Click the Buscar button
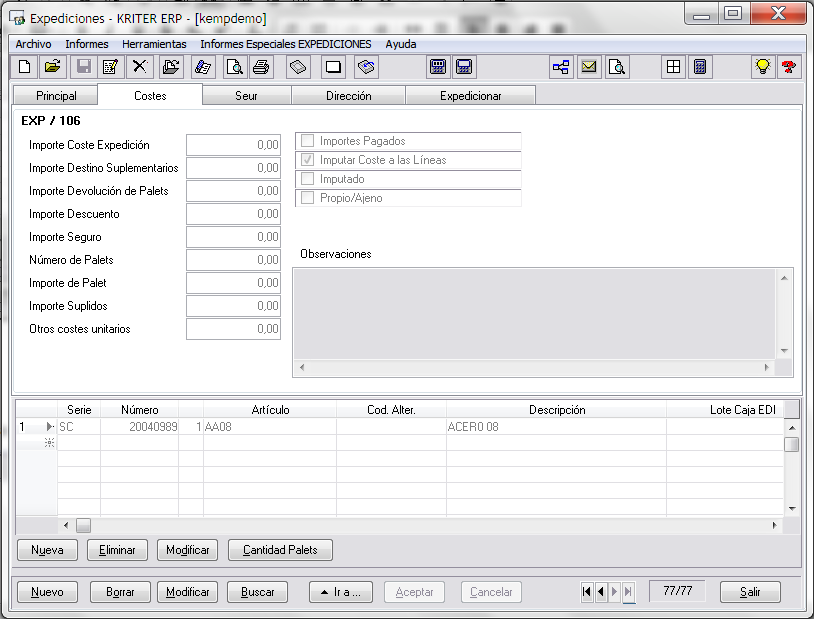814x619 pixels. [x=257, y=592]
